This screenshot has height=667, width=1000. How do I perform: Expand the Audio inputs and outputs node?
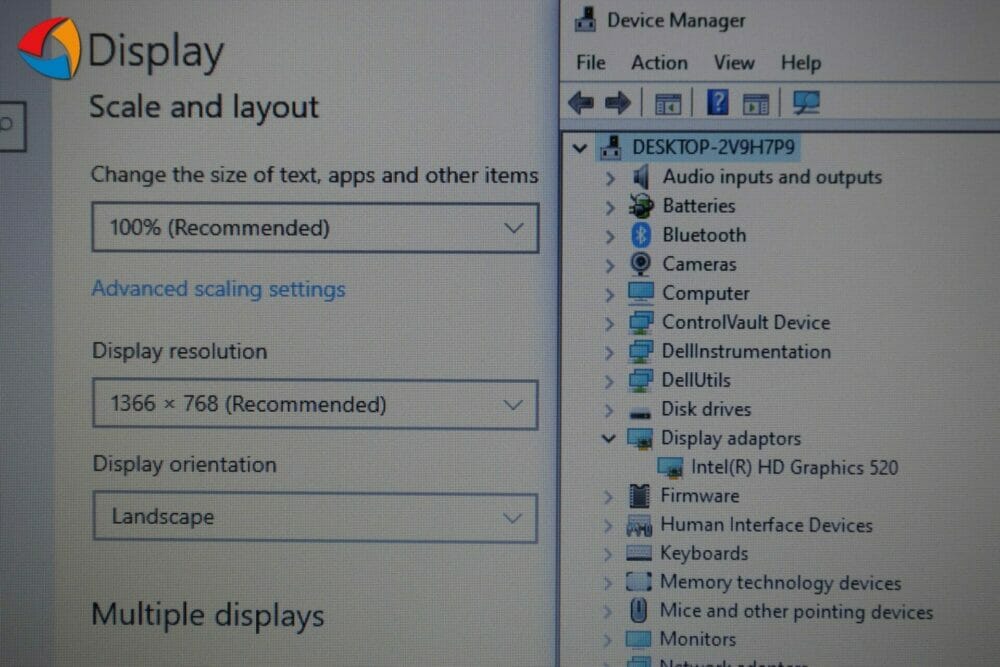610,178
